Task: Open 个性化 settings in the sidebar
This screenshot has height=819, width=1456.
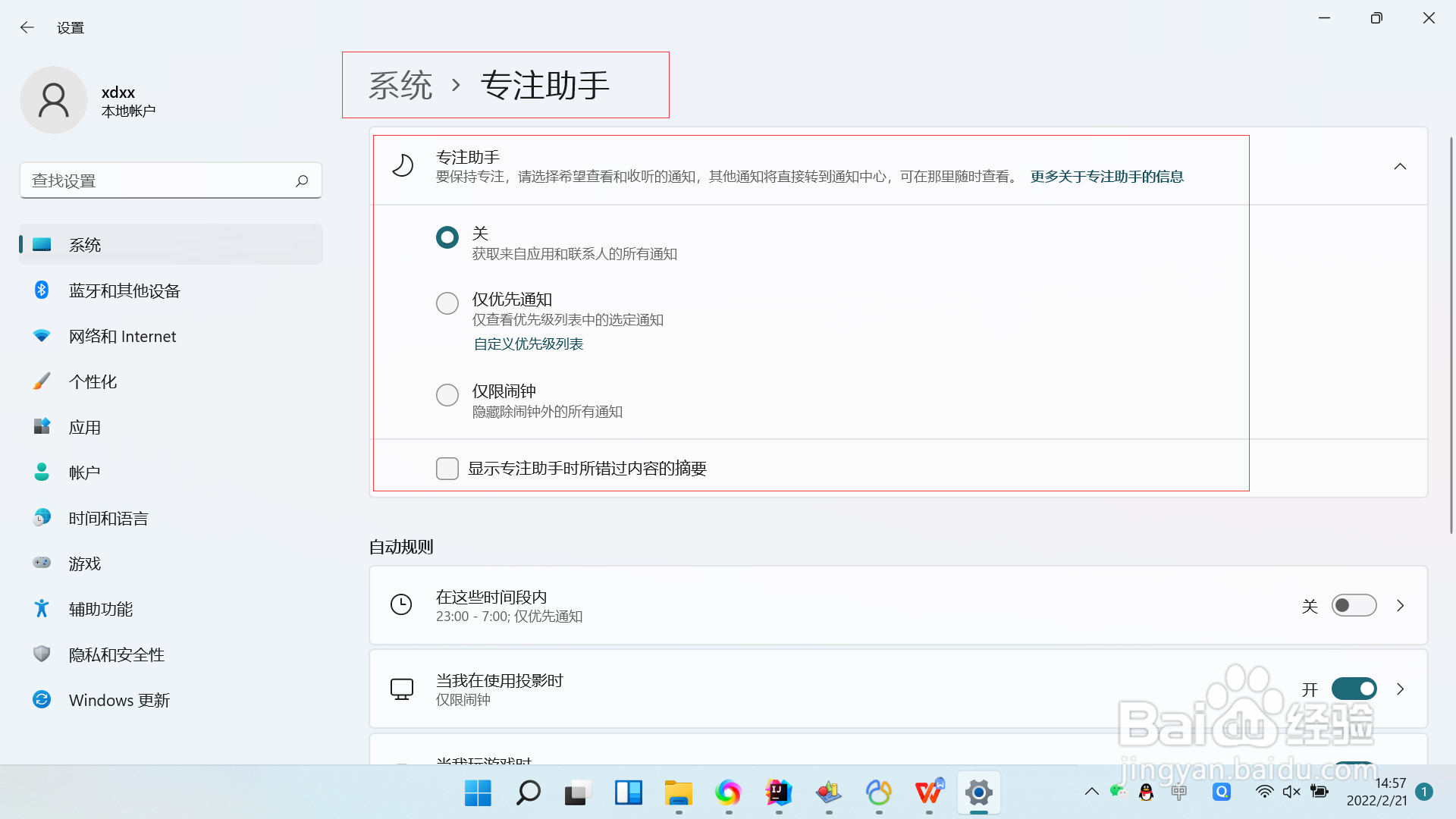Action: click(x=93, y=381)
